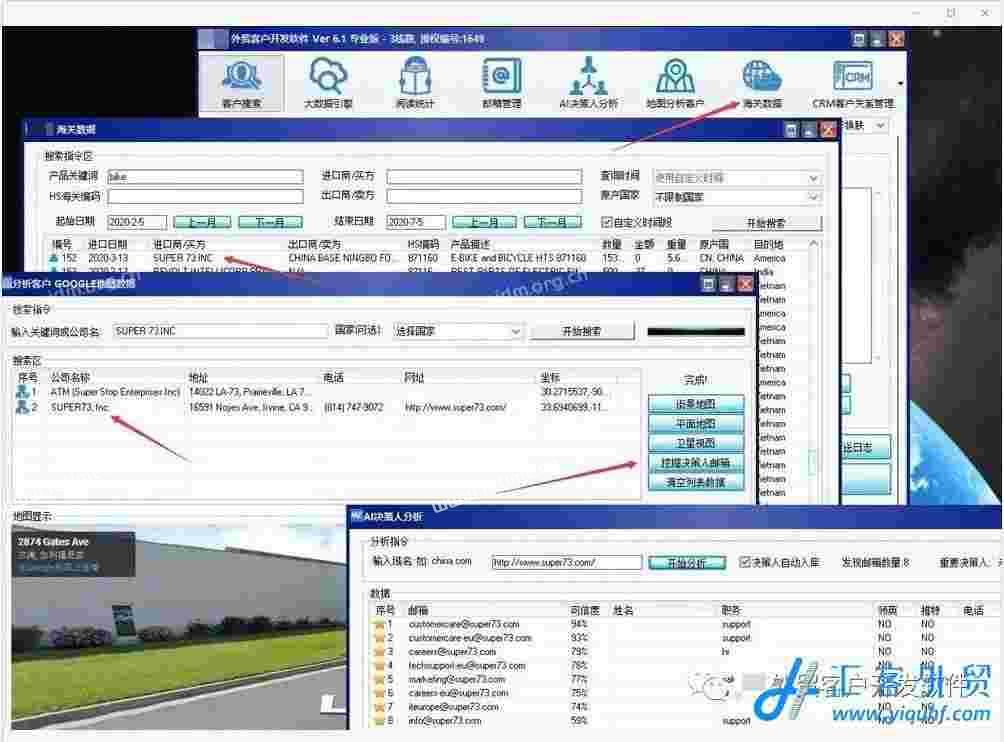Open the 选择国家 country dropdown in Google map window
Image resolution: width=1004 pixels, height=742 pixels.
coord(458,331)
